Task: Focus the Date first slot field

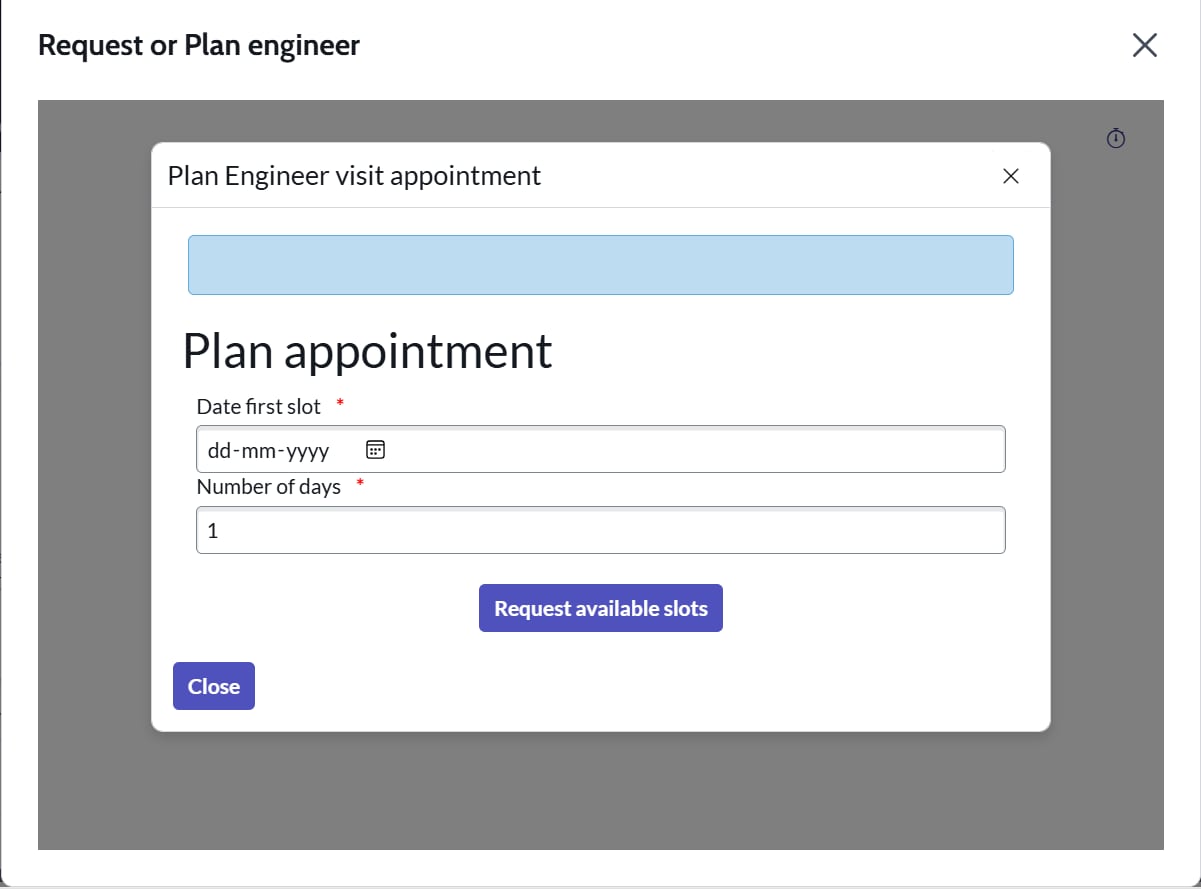Action: tap(601, 450)
